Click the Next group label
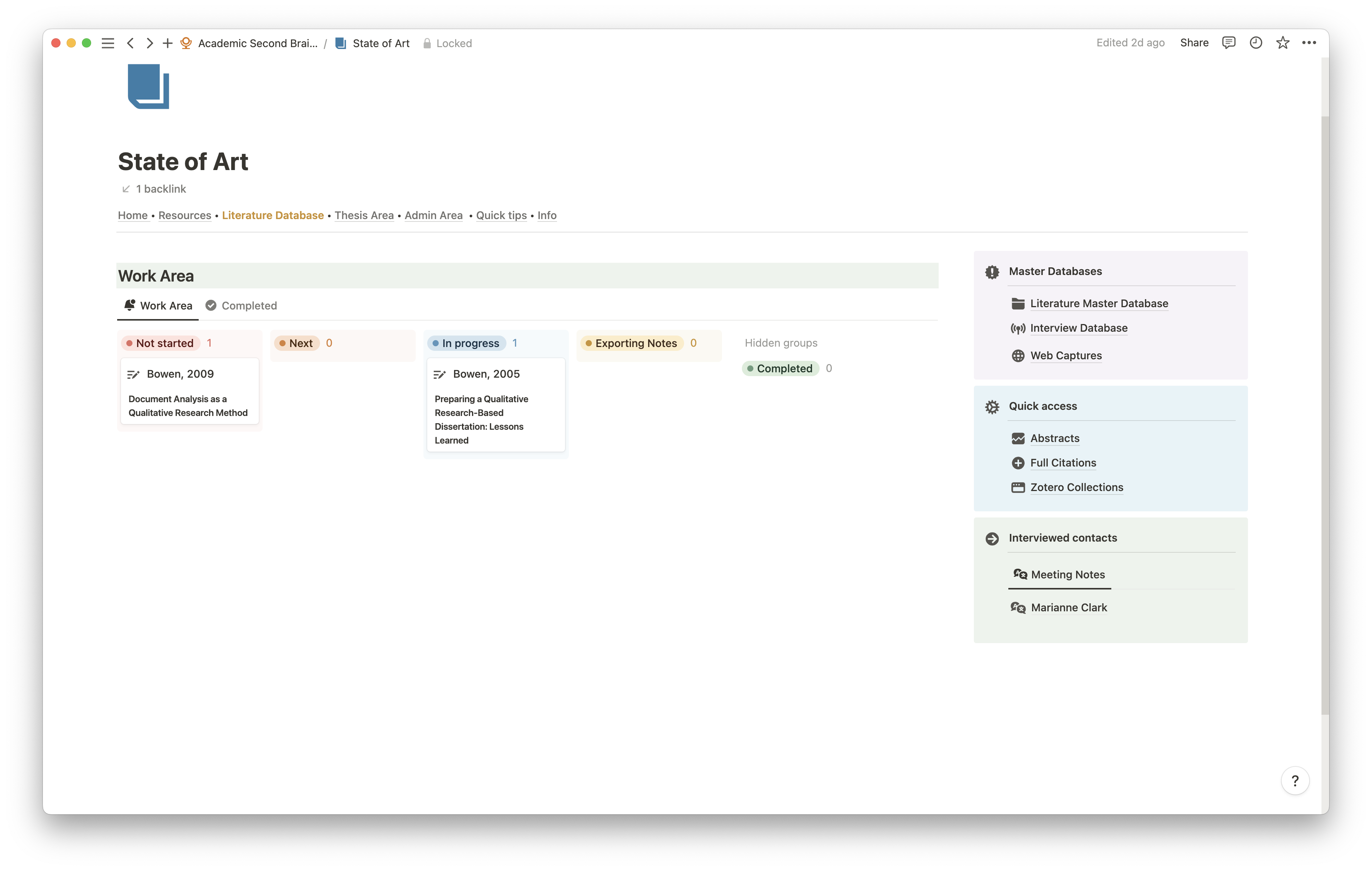The width and height of the screenshot is (1372, 871). (x=296, y=343)
